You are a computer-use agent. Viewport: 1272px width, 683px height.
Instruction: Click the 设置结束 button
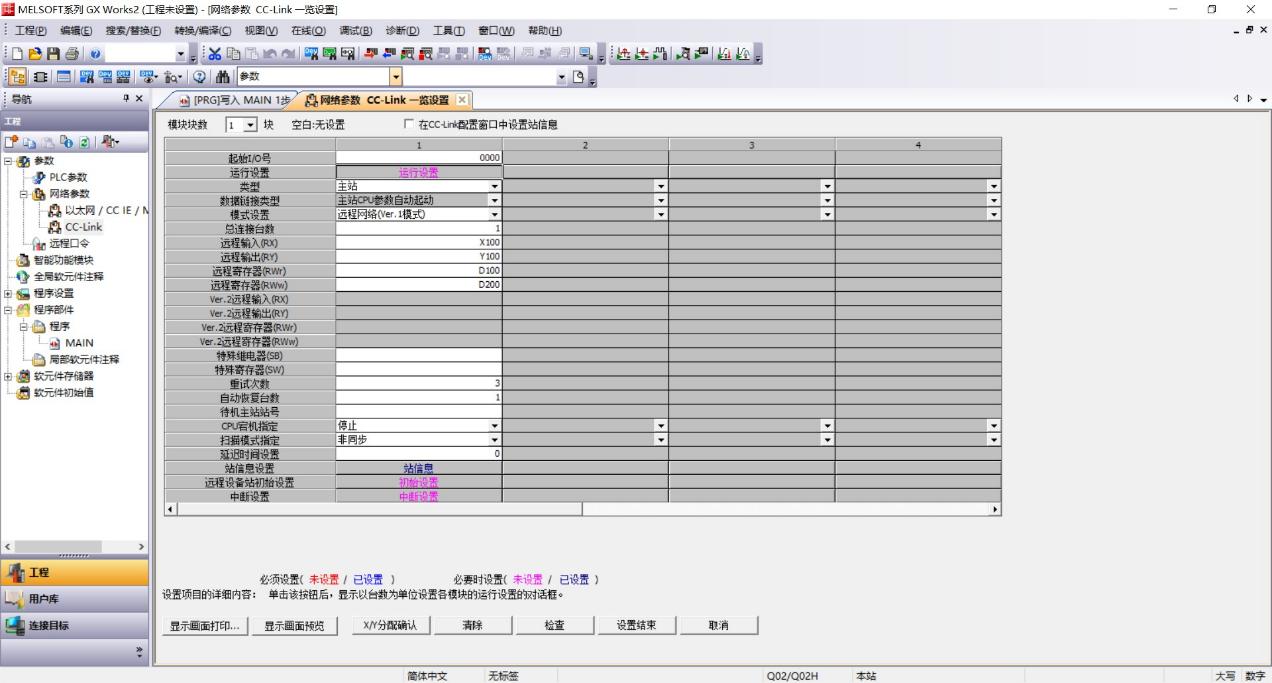click(636, 625)
